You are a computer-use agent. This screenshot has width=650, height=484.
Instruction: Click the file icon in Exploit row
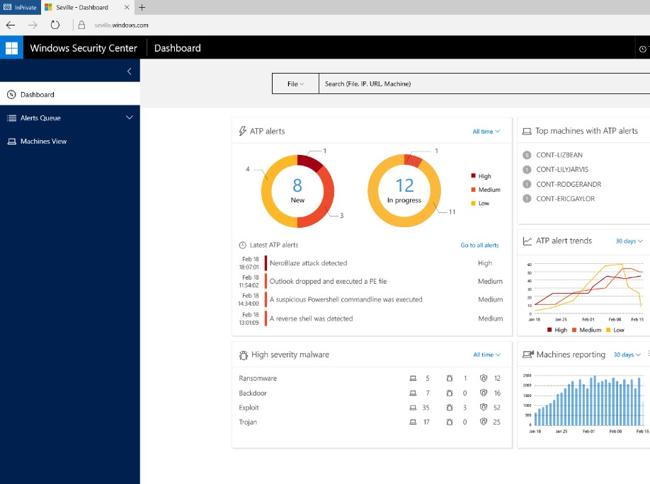[x=449, y=408]
